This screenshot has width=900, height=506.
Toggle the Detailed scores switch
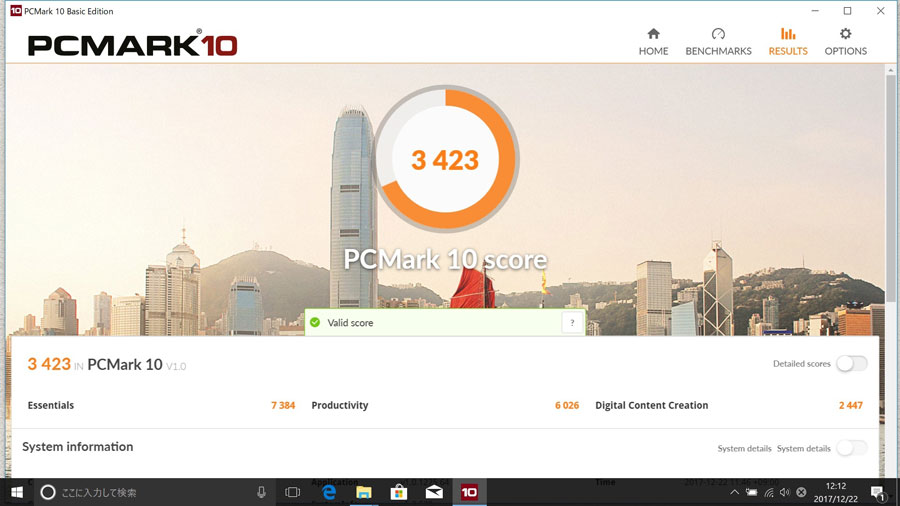coord(852,363)
